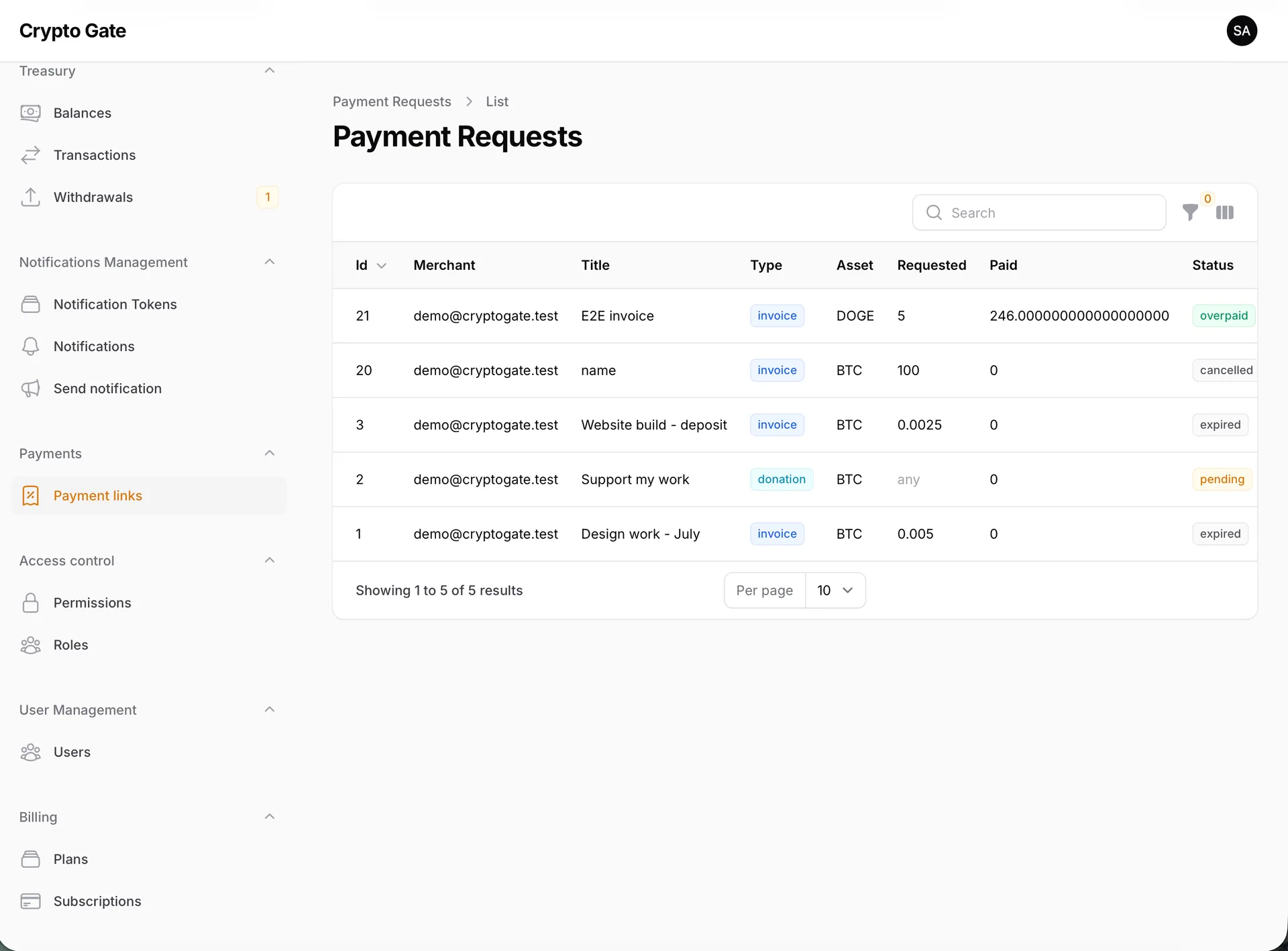Click the Payment Requests breadcrumb link
Screen dimensions: 1288x951
coord(392,101)
